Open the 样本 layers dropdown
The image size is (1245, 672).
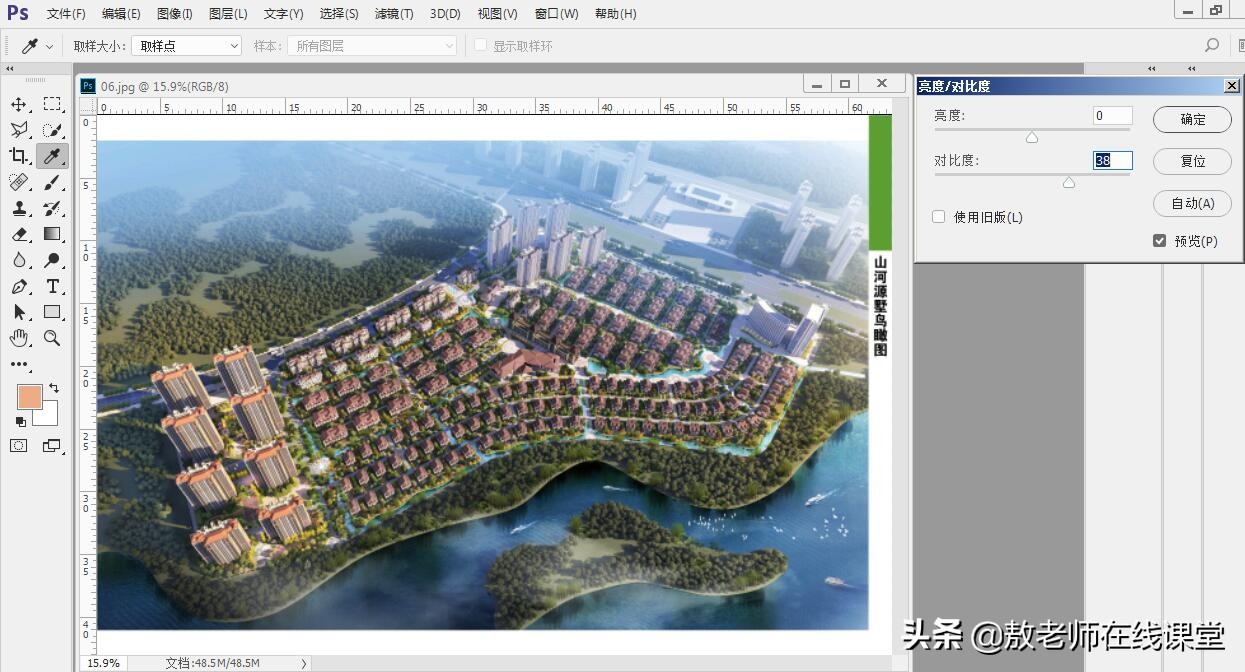371,45
